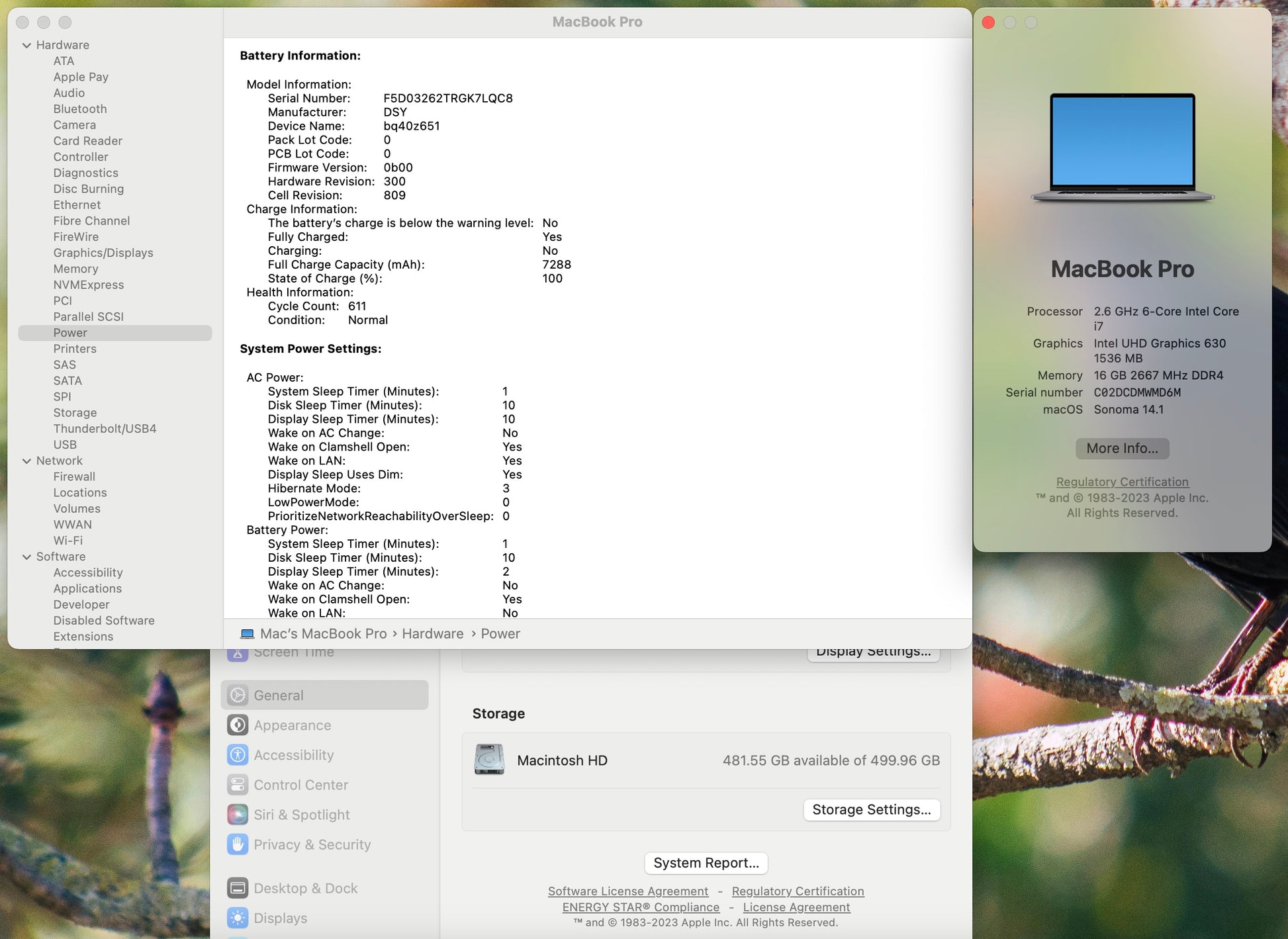Collapse the Network tree section
The height and width of the screenshot is (939, 1288).
[x=26, y=461]
